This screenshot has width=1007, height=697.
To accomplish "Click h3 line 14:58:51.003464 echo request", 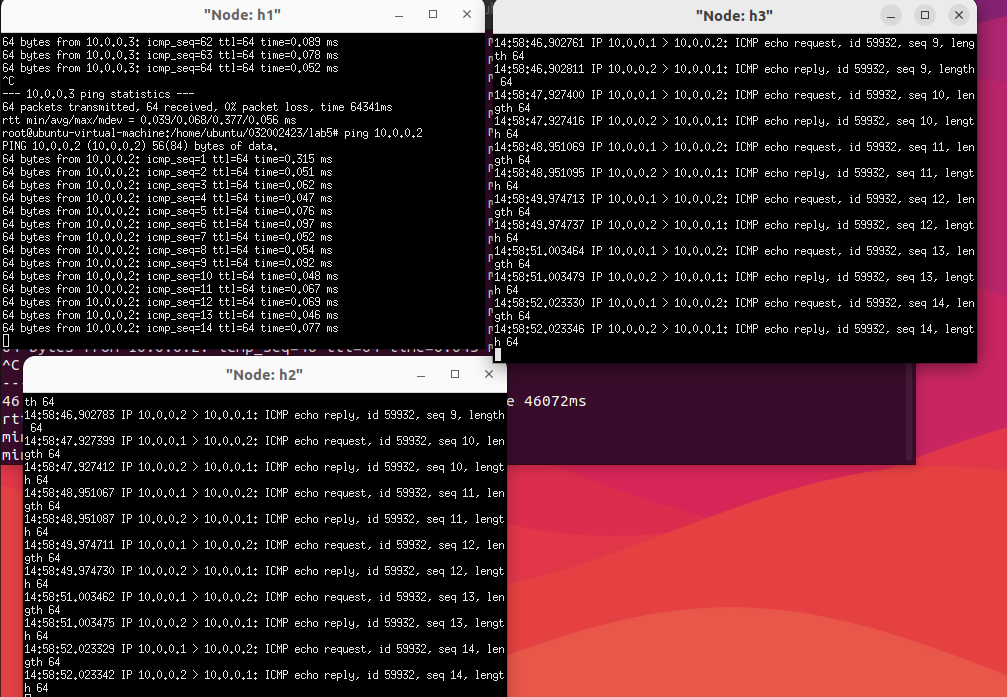I will [734, 258].
